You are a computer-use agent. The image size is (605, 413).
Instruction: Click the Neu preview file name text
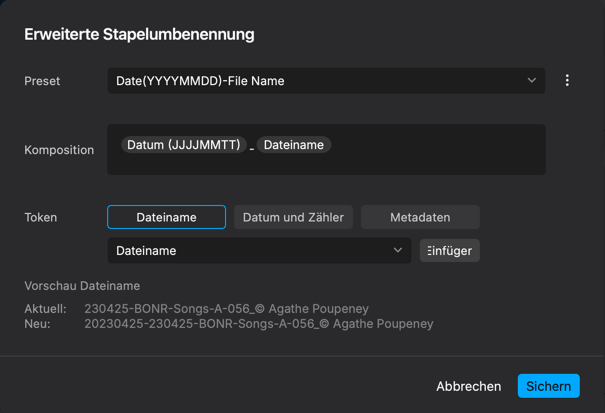pyautogui.click(x=259, y=323)
